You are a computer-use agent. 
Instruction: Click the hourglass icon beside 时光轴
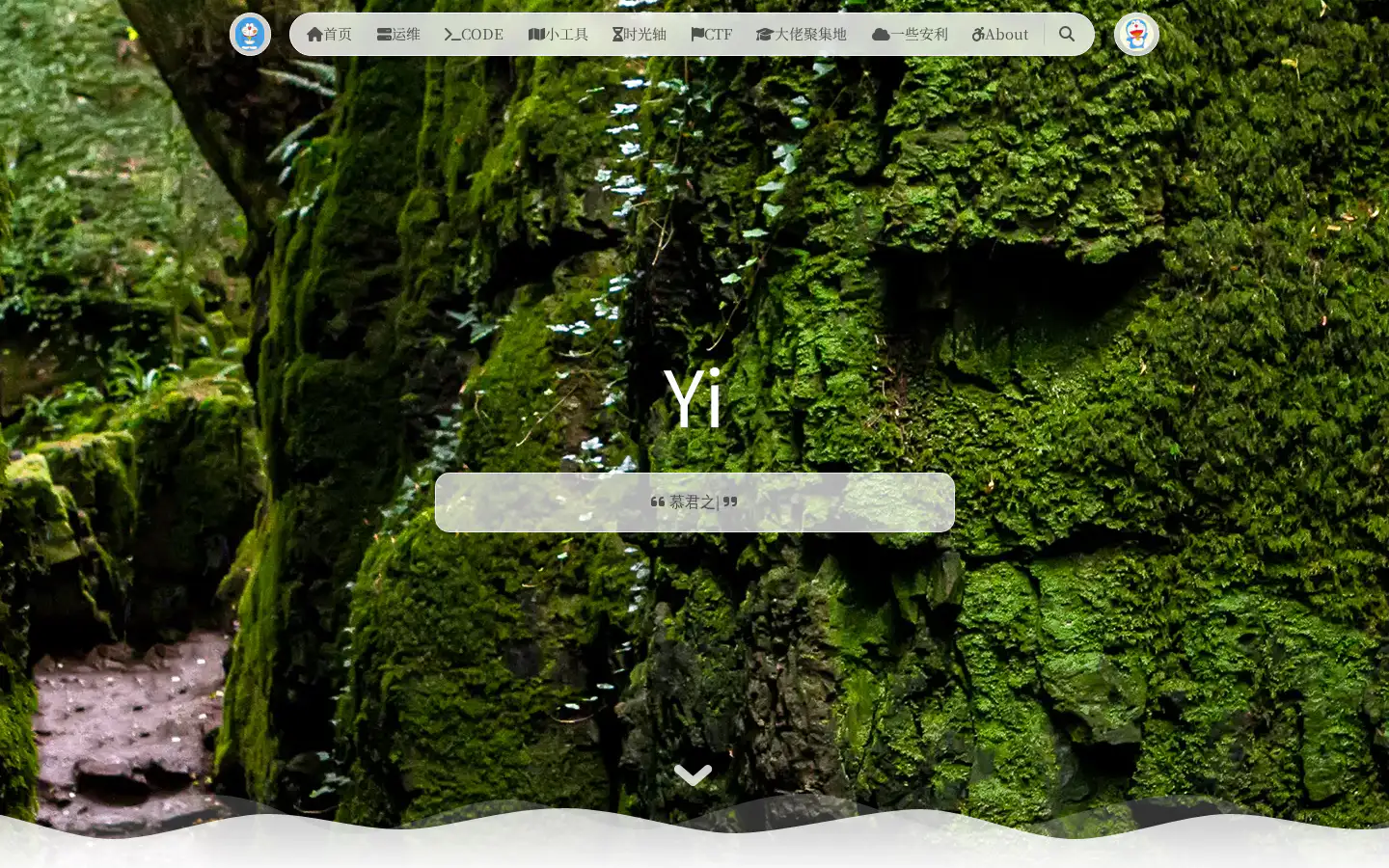click(x=617, y=35)
